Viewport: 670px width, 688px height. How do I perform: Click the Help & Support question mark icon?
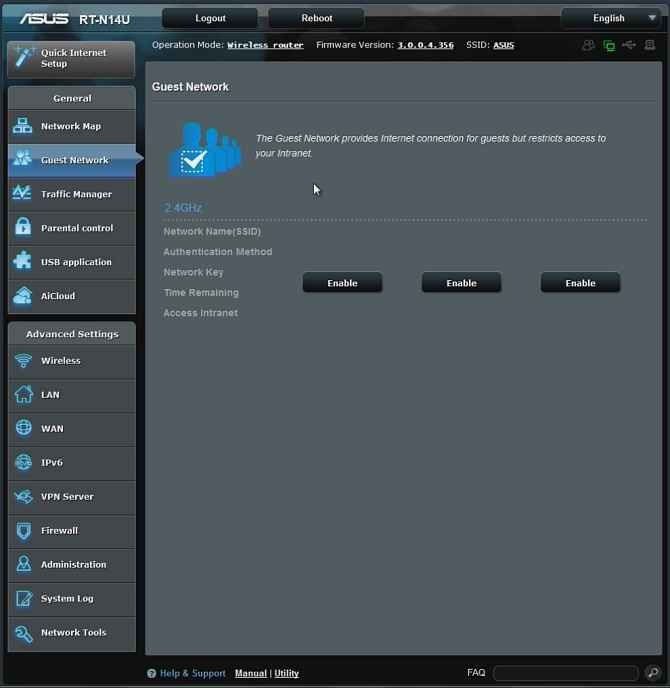(x=151, y=673)
